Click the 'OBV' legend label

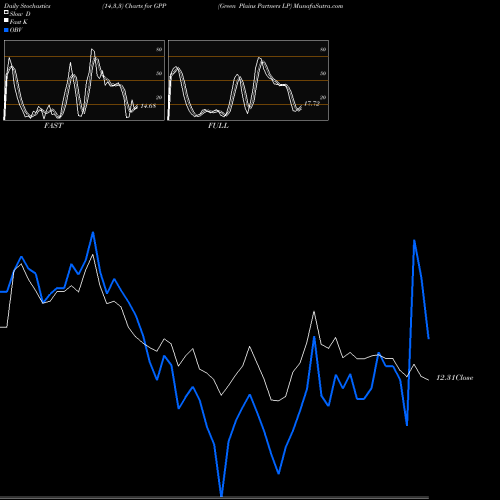point(16,30)
